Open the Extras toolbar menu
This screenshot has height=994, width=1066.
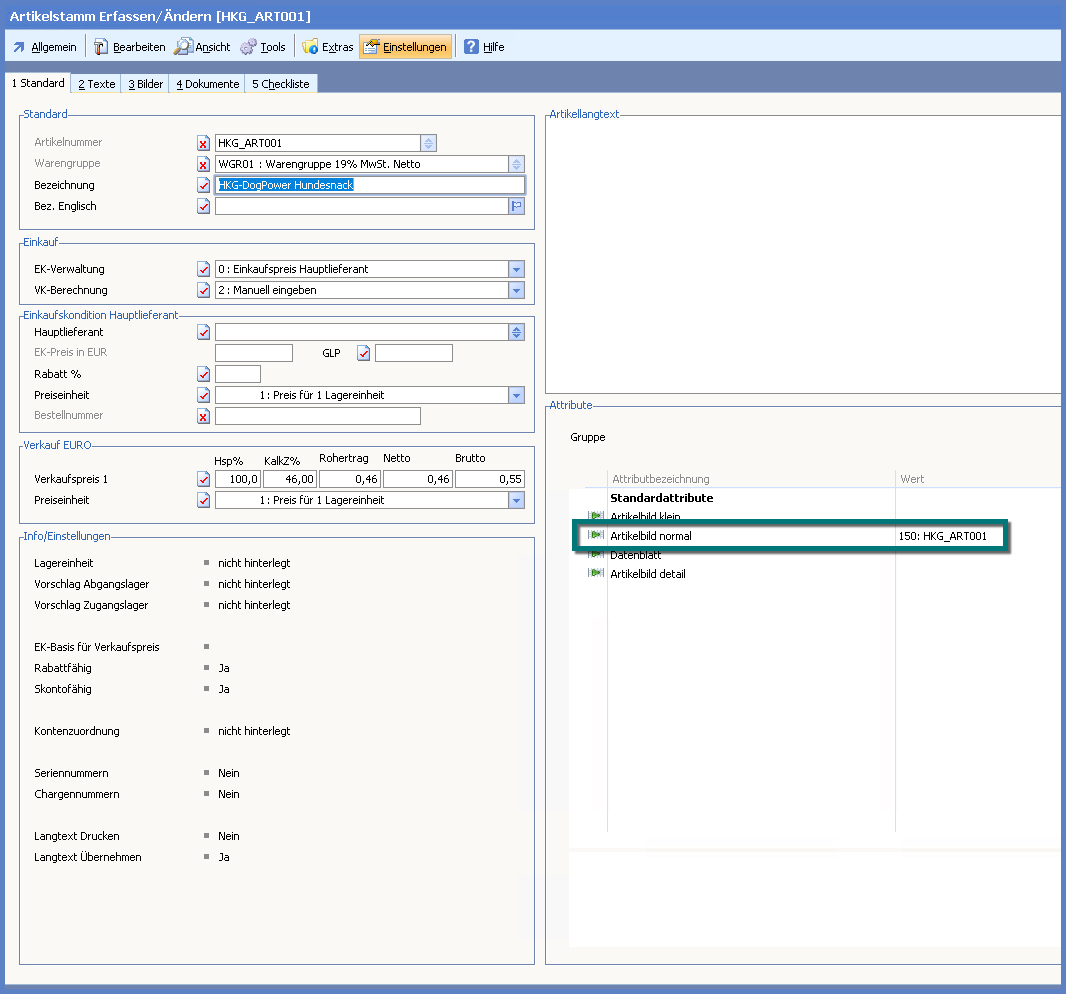coord(328,47)
